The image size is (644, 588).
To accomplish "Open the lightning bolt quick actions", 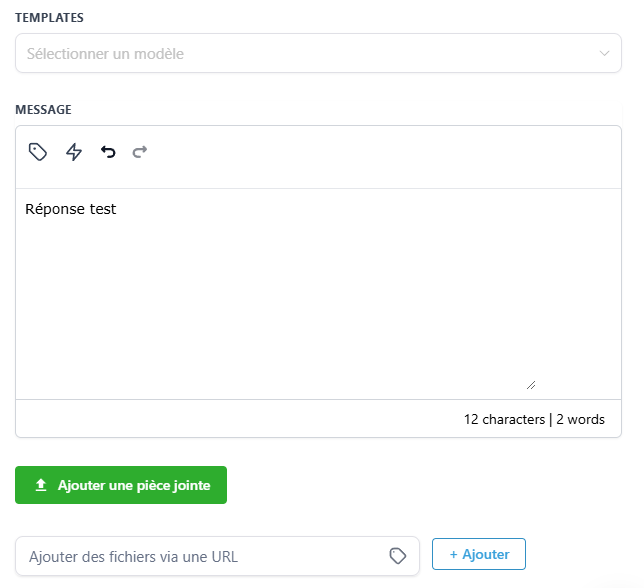I will click(74, 152).
